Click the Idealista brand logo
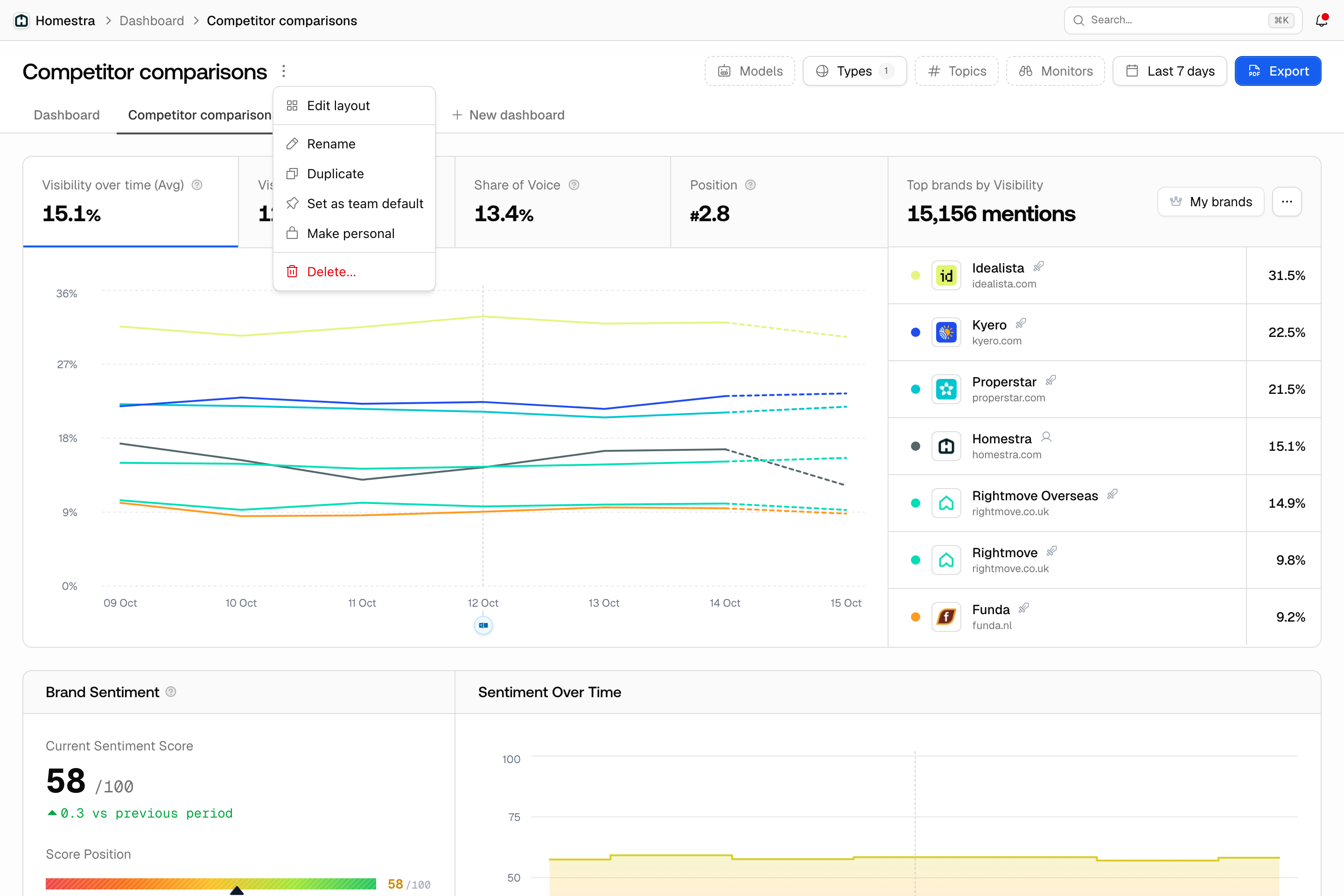Viewport: 1344px width, 896px height. 946,275
